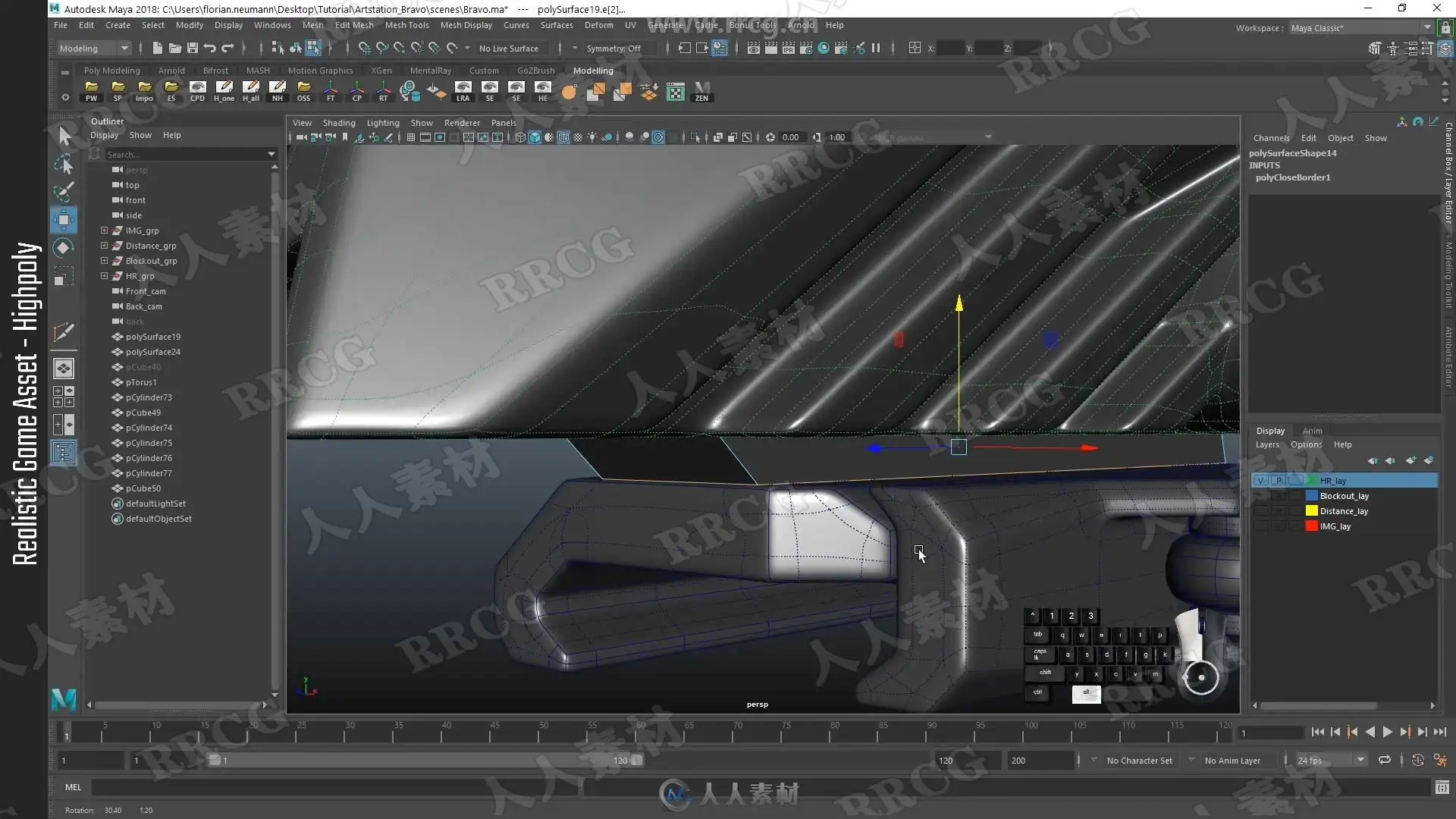Redo action icon in status line
Viewport: 1456px width, 819px height.
coord(227,48)
